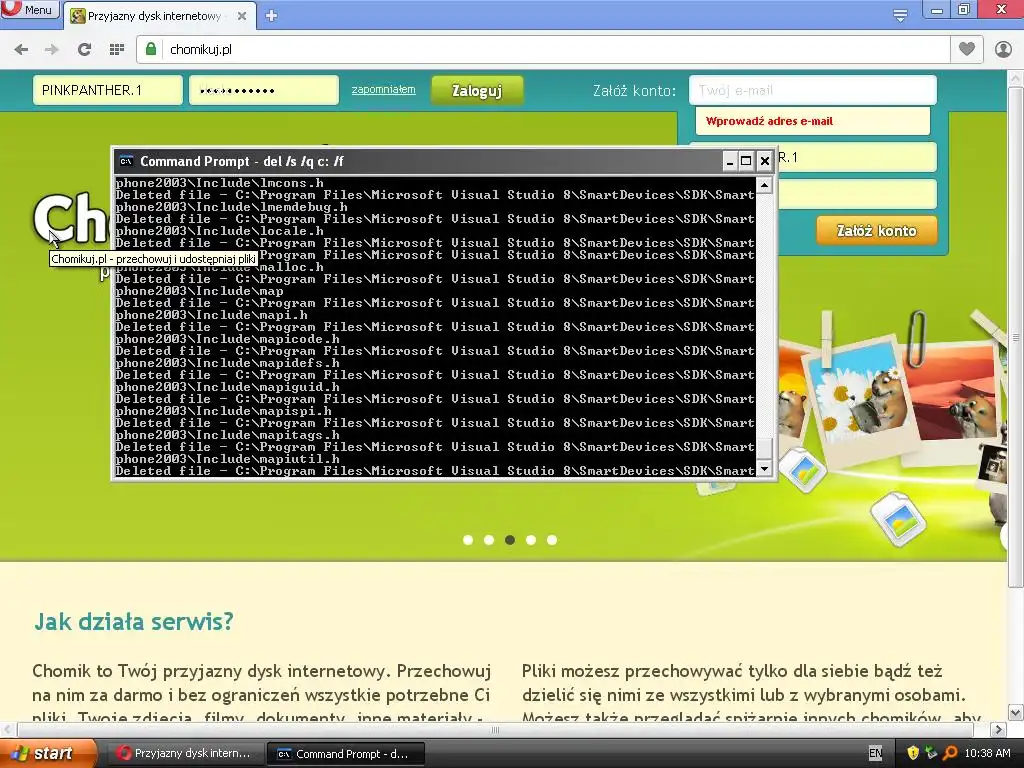Open the security shield tray icon
Screen dimensions: 1024x768
point(913,754)
